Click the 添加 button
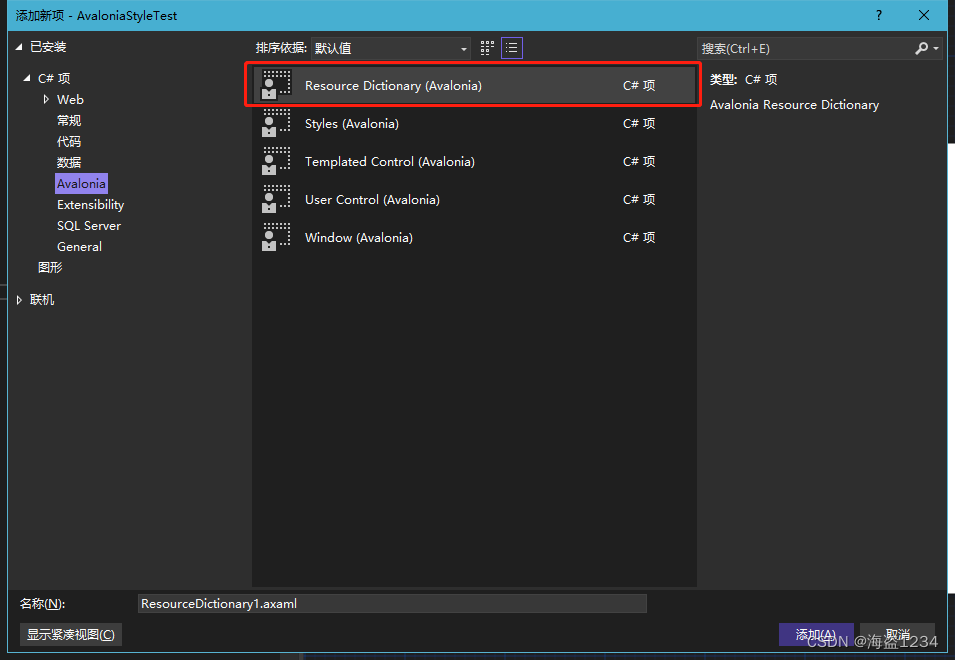 click(816, 634)
